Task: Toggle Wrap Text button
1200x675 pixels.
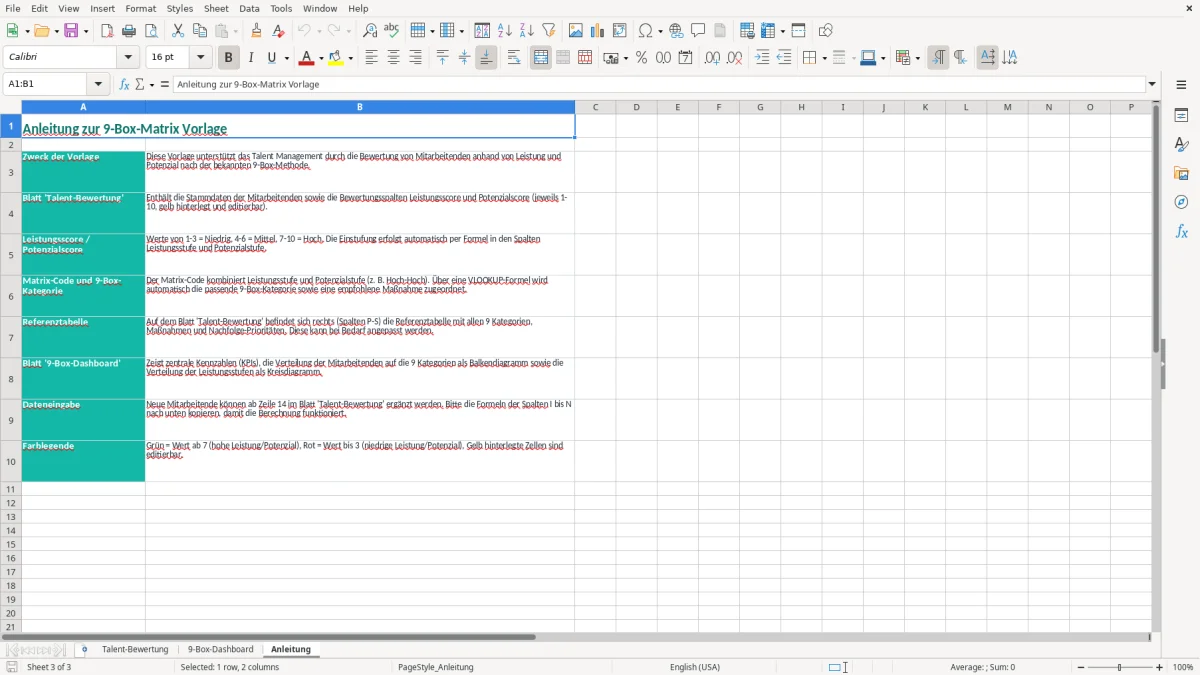Action: coord(514,58)
